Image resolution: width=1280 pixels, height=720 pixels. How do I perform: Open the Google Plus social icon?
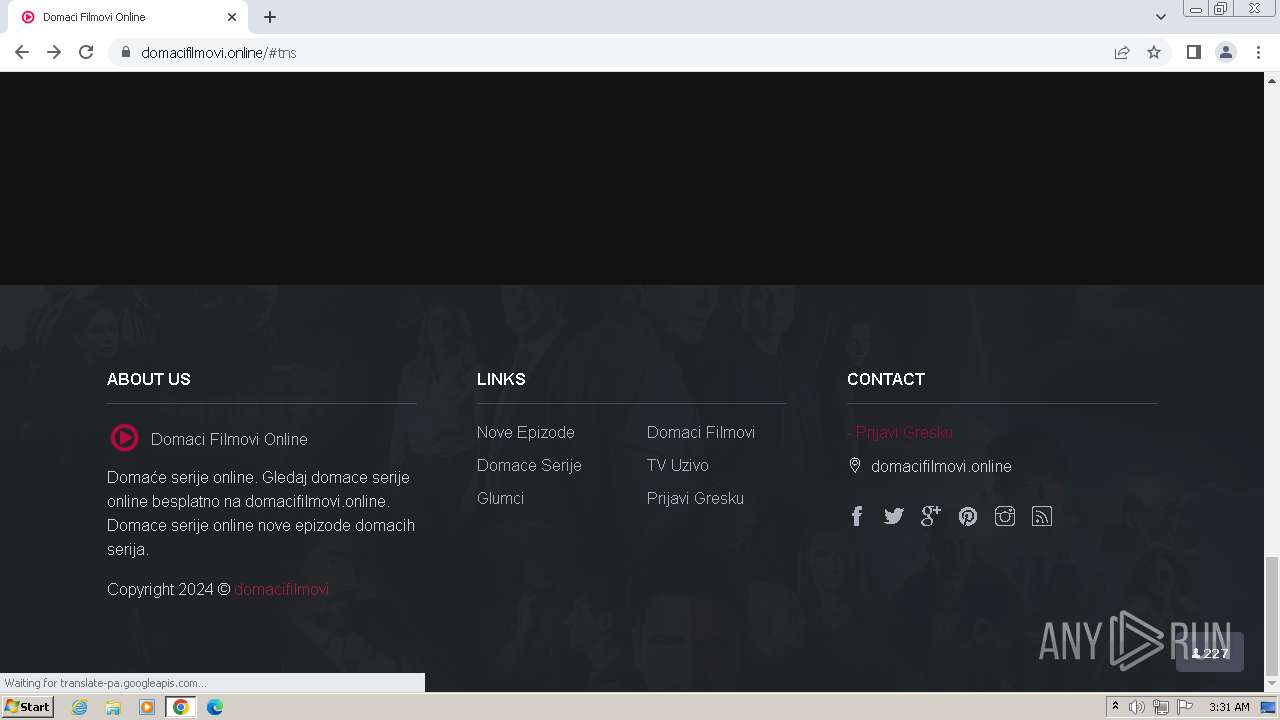click(x=930, y=516)
